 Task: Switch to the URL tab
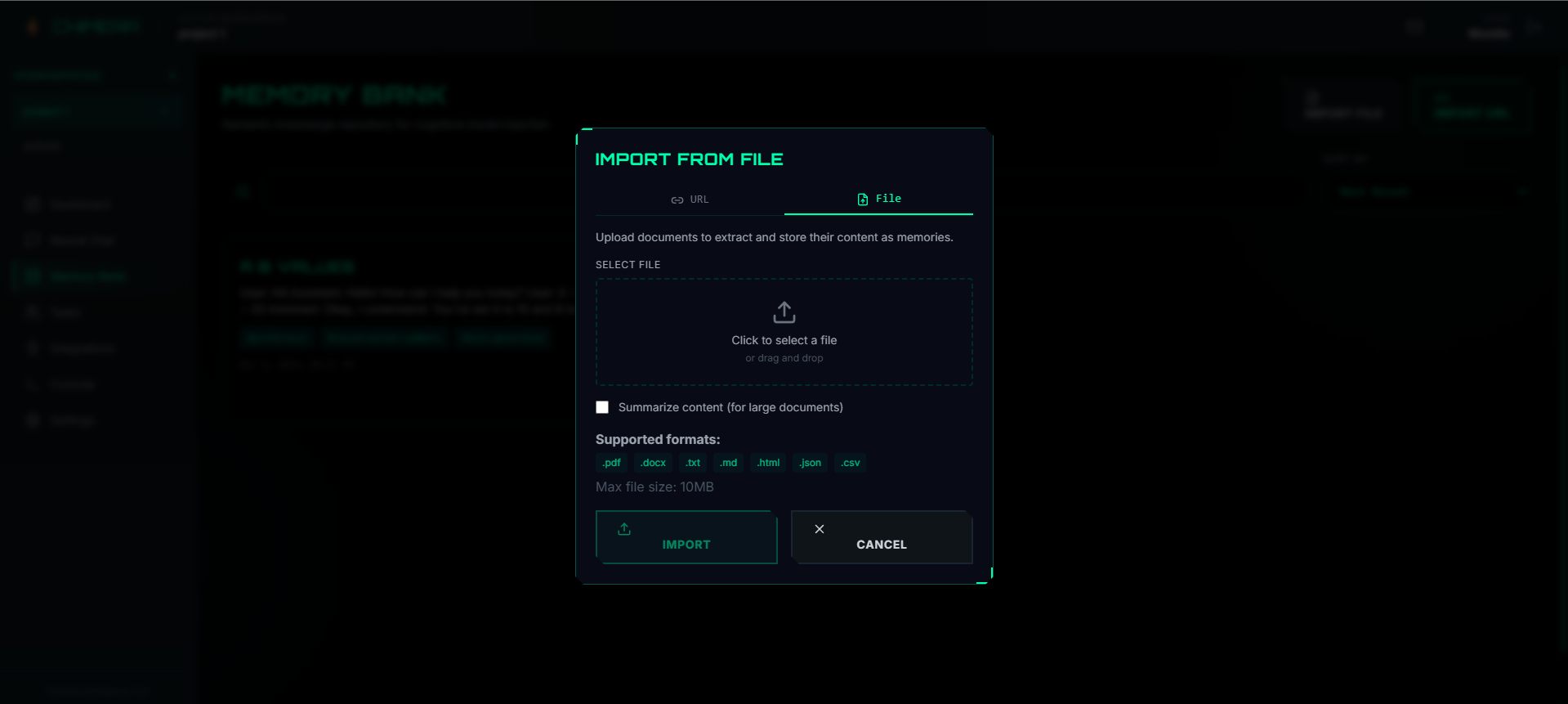pyautogui.click(x=690, y=200)
